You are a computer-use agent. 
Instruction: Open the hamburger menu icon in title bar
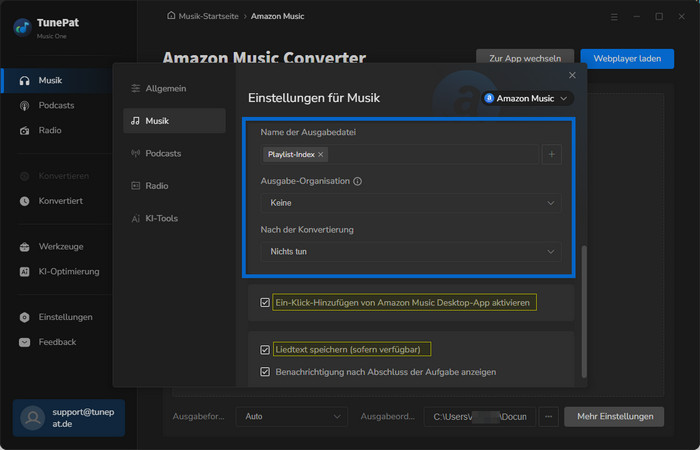click(614, 17)
